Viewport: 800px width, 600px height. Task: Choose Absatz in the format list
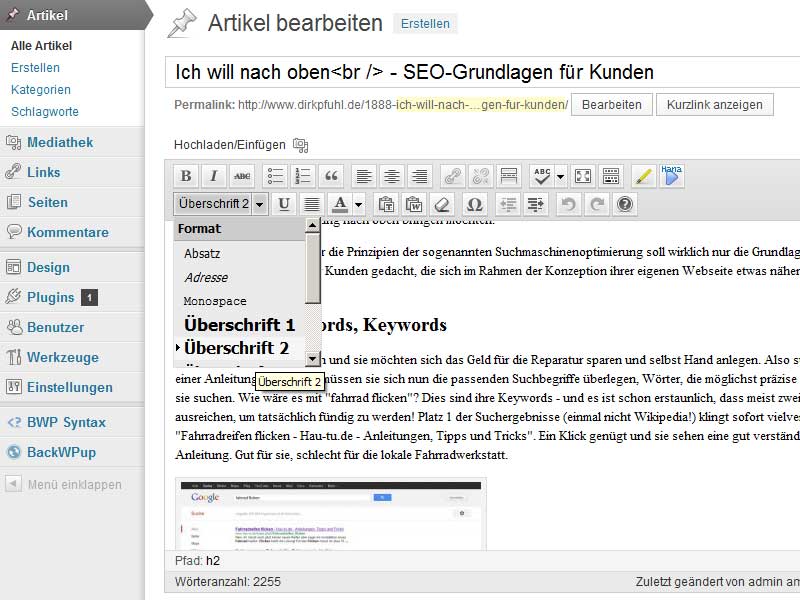202,254
